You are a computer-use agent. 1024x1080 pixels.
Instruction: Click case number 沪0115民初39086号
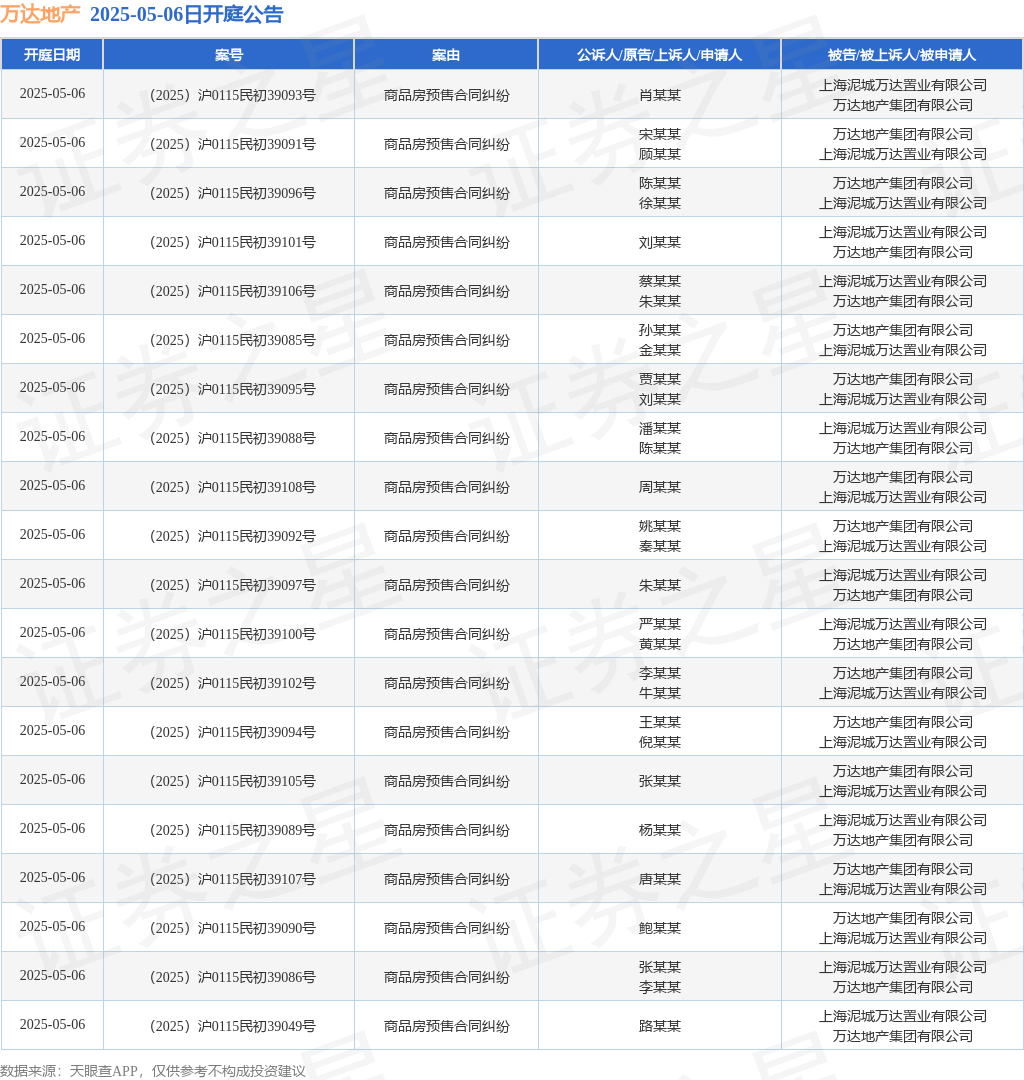point(233,976)
